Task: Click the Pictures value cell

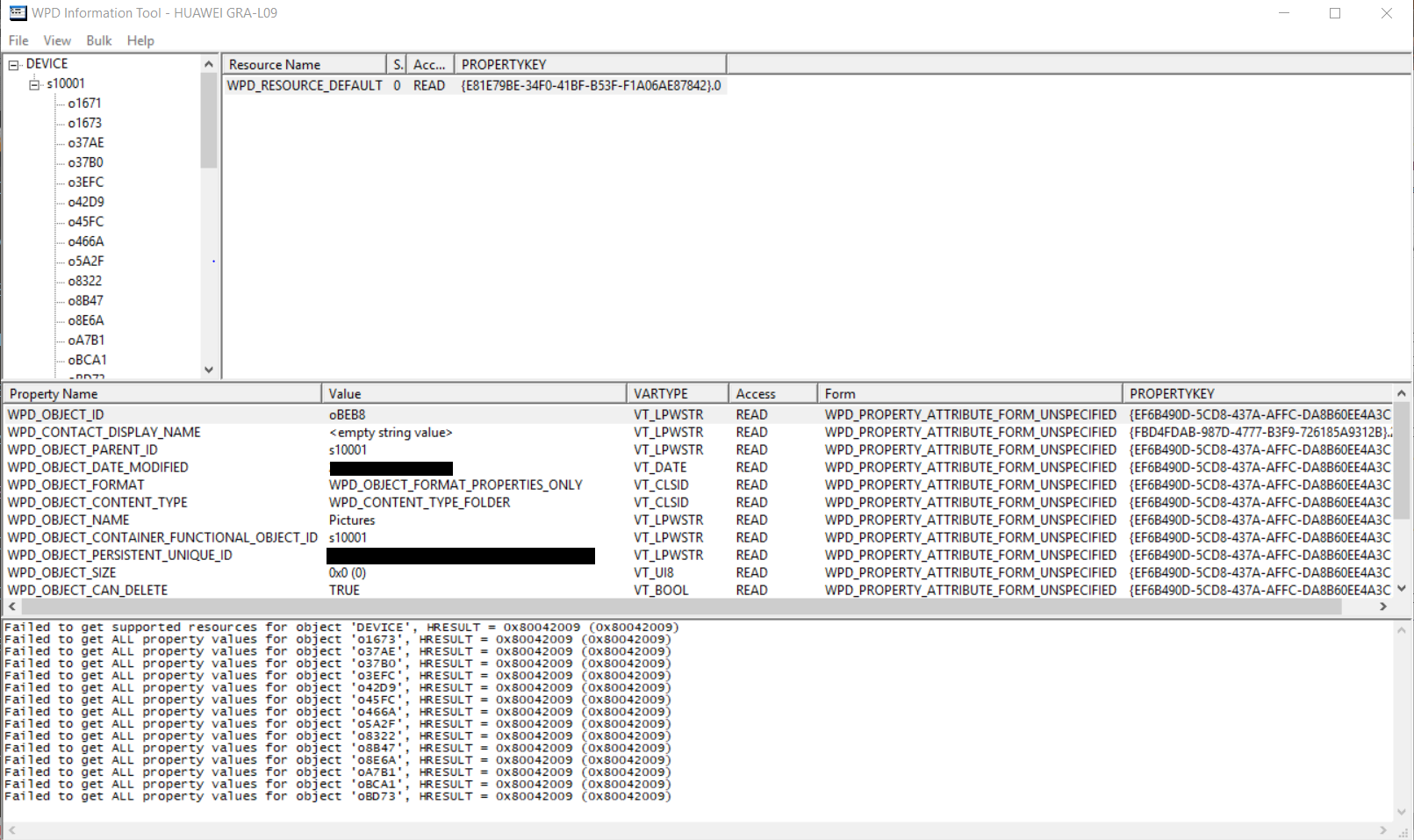Action: 352,520
